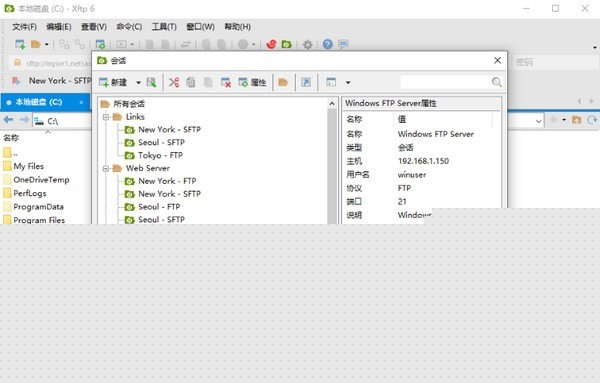
Task: Collapse the Web Server folder node
Action: [106, 168]
